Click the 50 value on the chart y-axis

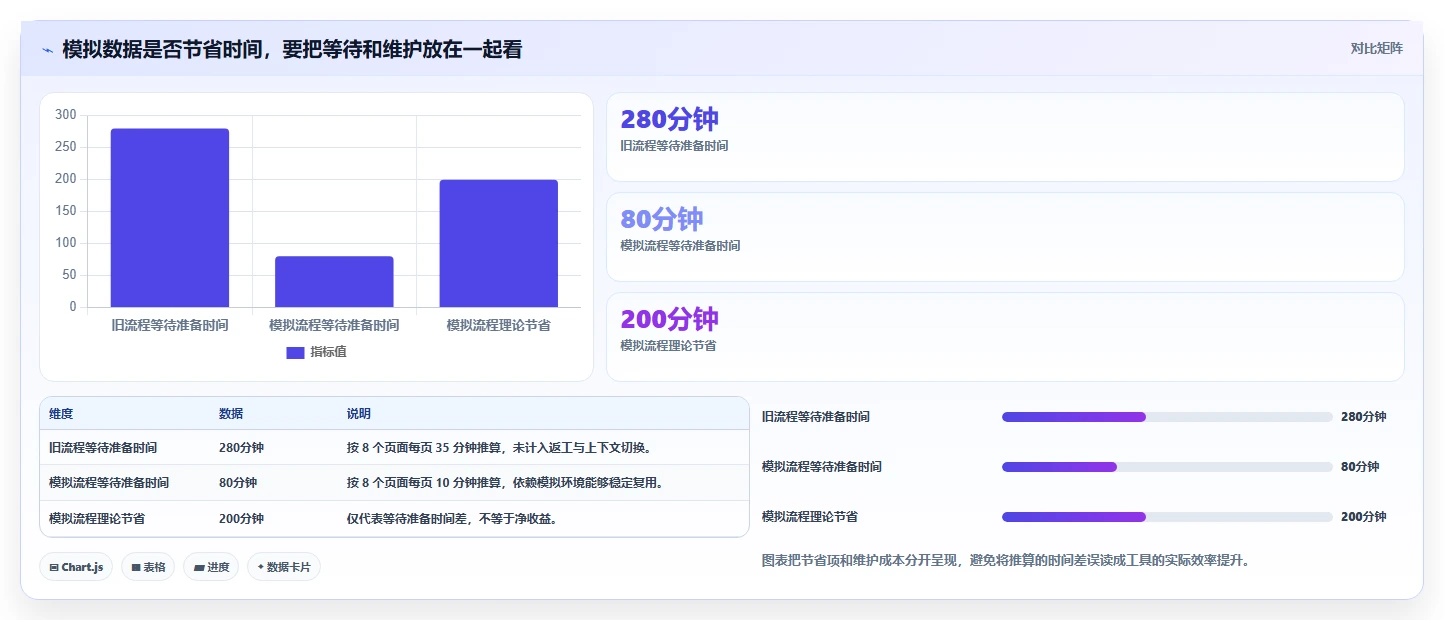point(69,275)
